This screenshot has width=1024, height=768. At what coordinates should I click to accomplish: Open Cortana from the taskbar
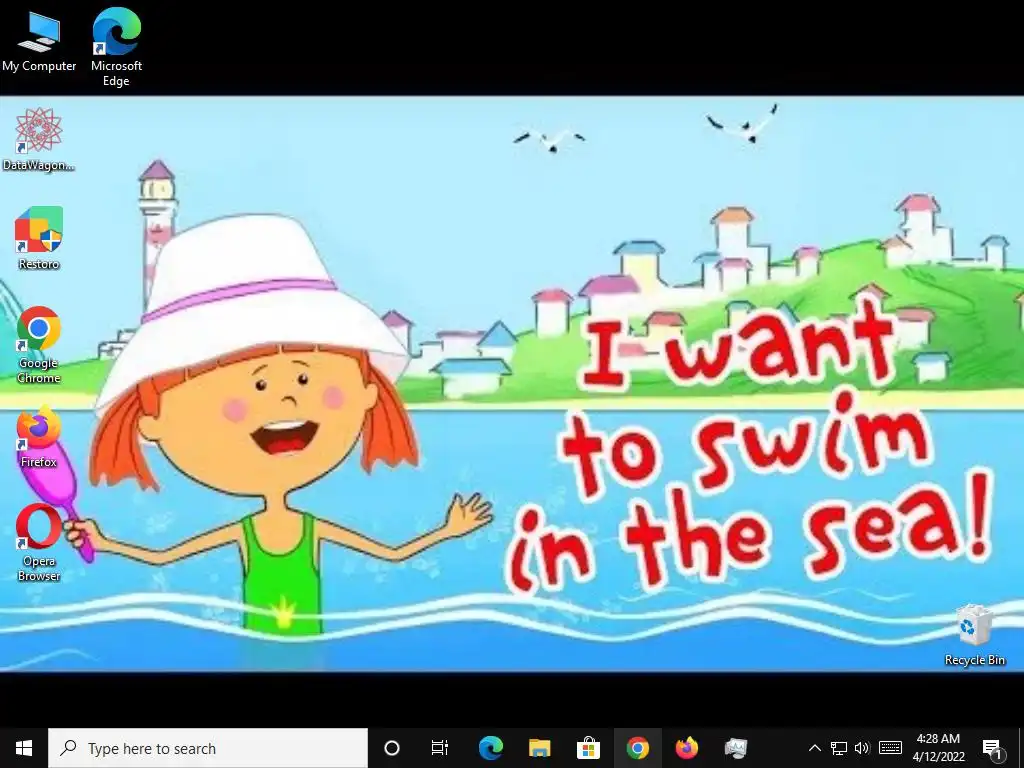coord(392,748)
